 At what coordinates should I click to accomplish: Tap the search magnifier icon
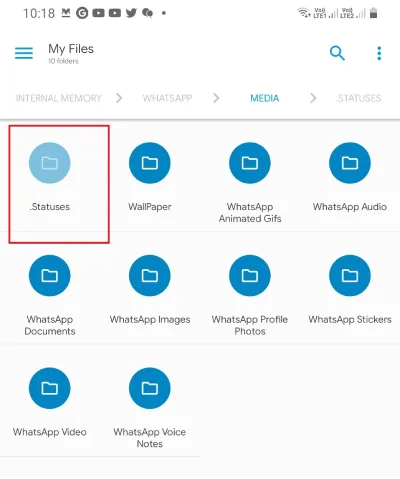pyautogui.click(x=337, y=53)
